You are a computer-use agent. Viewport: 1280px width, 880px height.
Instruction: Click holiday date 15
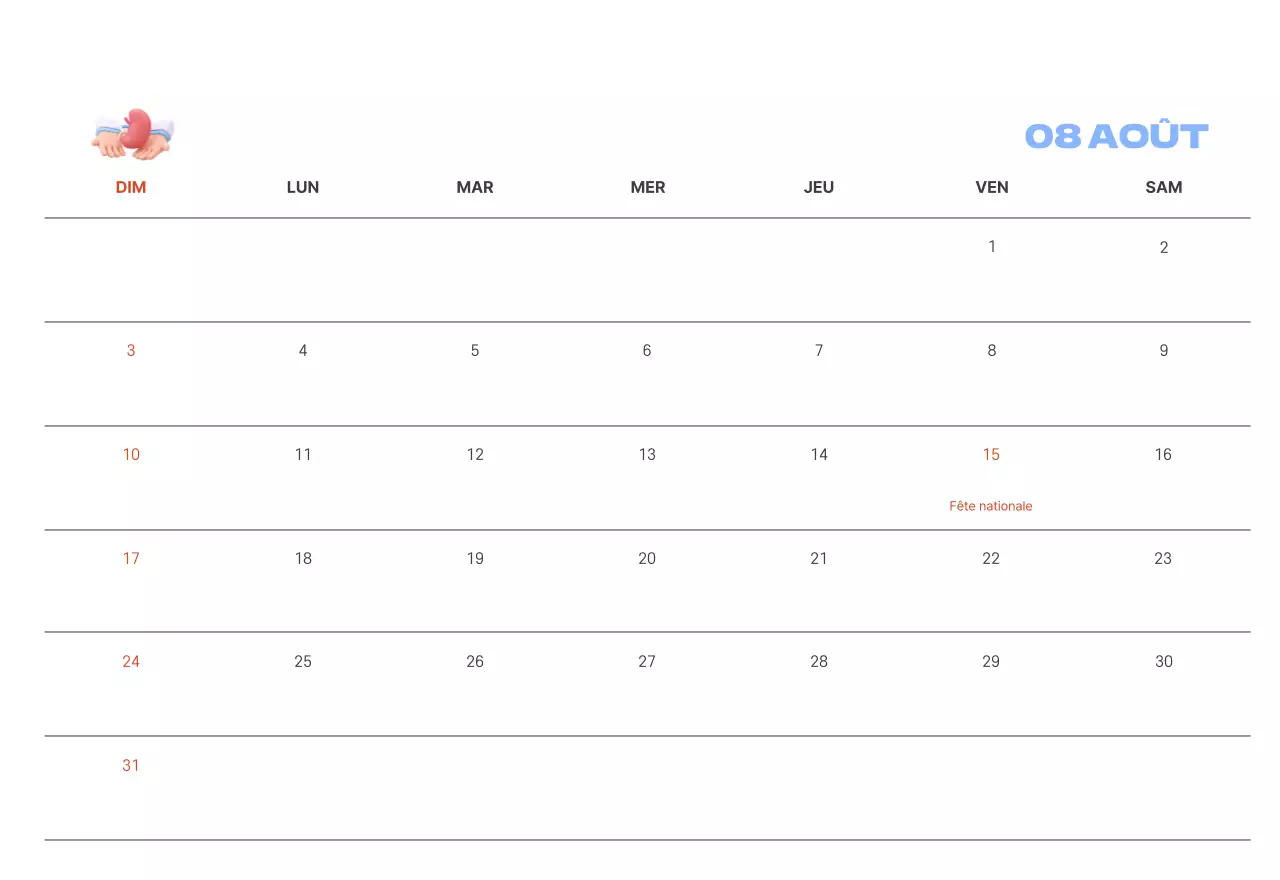tap(991, 455)
